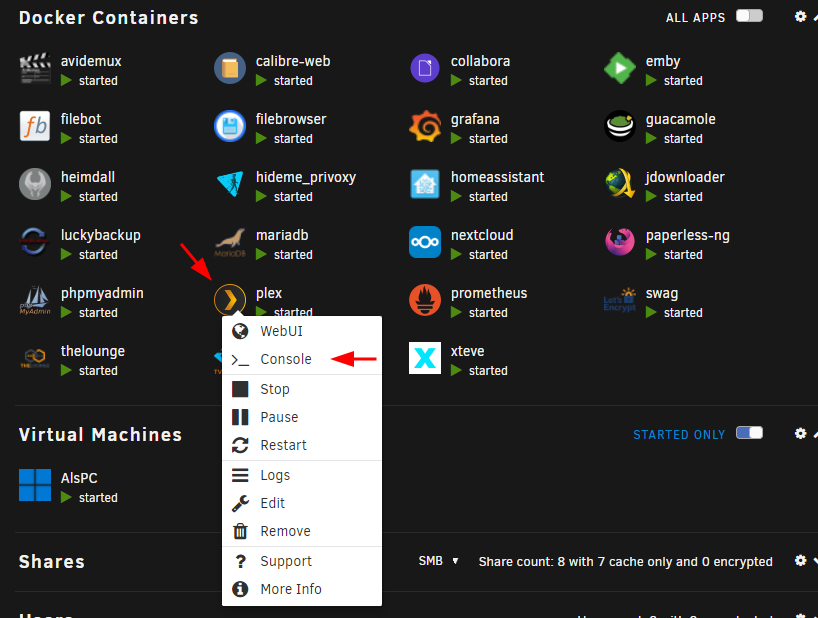
Task: Toggle the STARTED ONLY switch
Action: coord(749,433)
